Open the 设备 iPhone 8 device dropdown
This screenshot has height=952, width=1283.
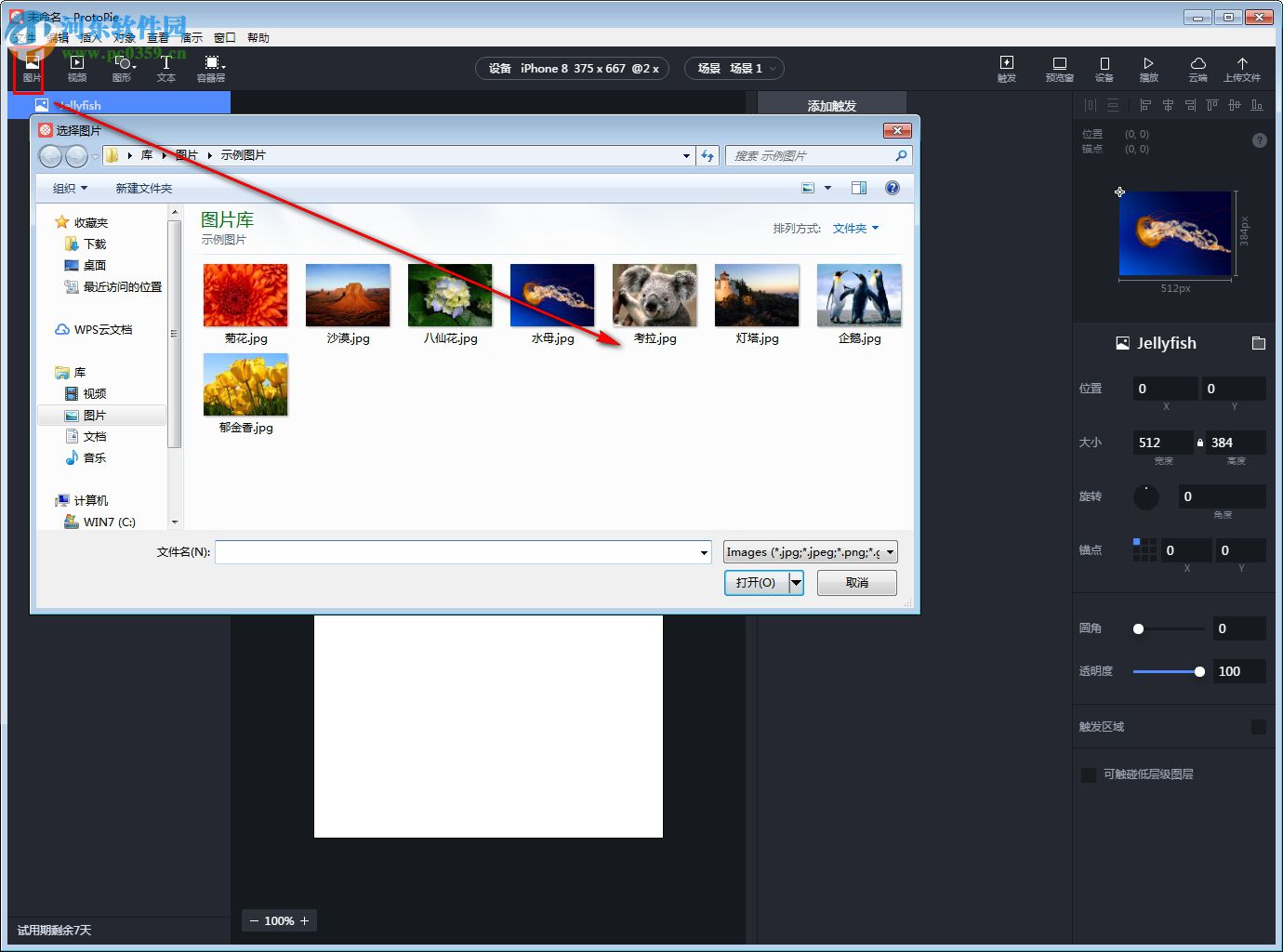coord(573,69)
